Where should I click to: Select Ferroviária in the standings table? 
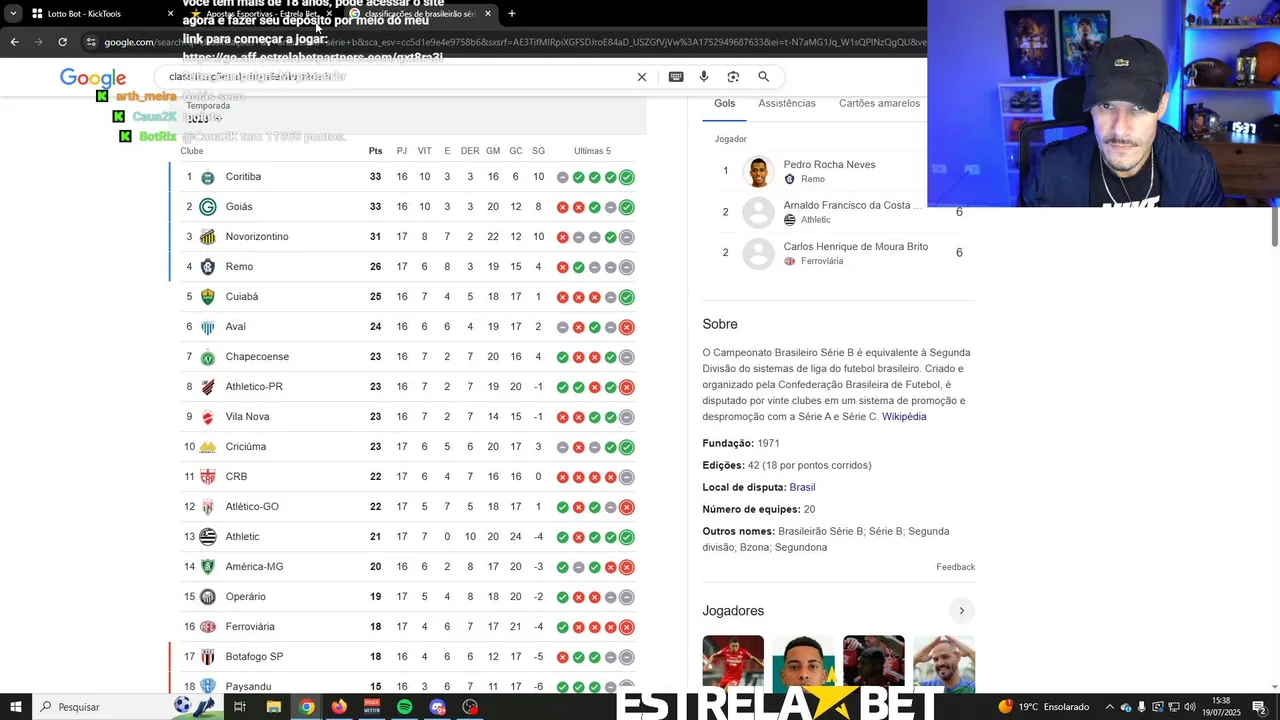point(250,627)
